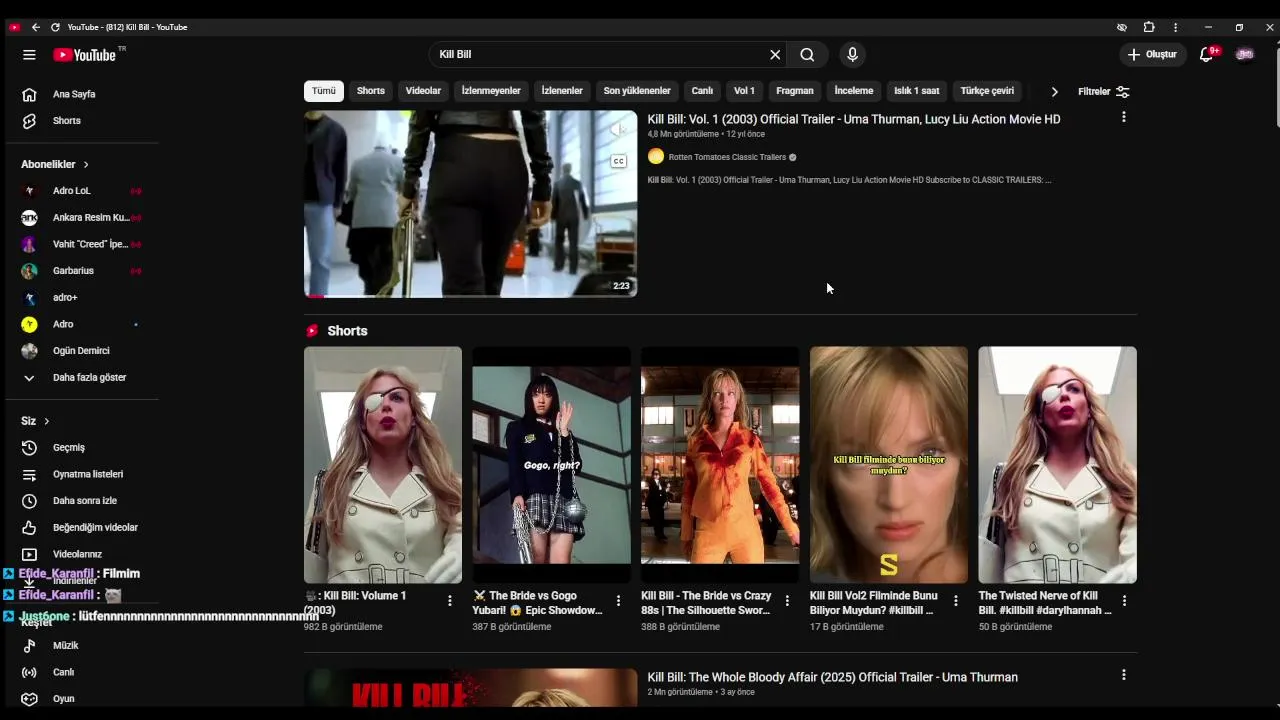Open options for Kill Bill: Volume 1 short
The image size is (1280, 720).
450,601
